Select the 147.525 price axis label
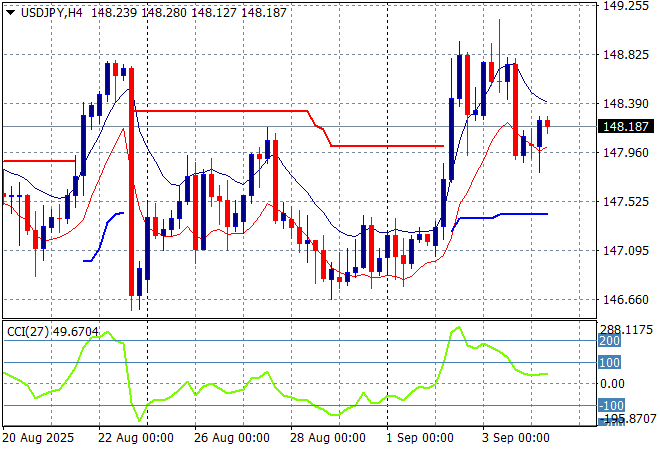Screen dimensions: 660x450 [626, 202]
